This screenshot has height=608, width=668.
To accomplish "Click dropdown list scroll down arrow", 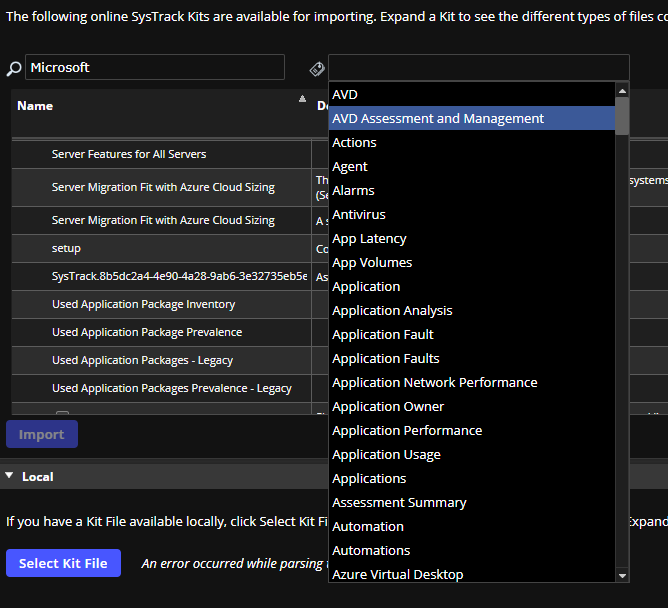I will (622, 575).
